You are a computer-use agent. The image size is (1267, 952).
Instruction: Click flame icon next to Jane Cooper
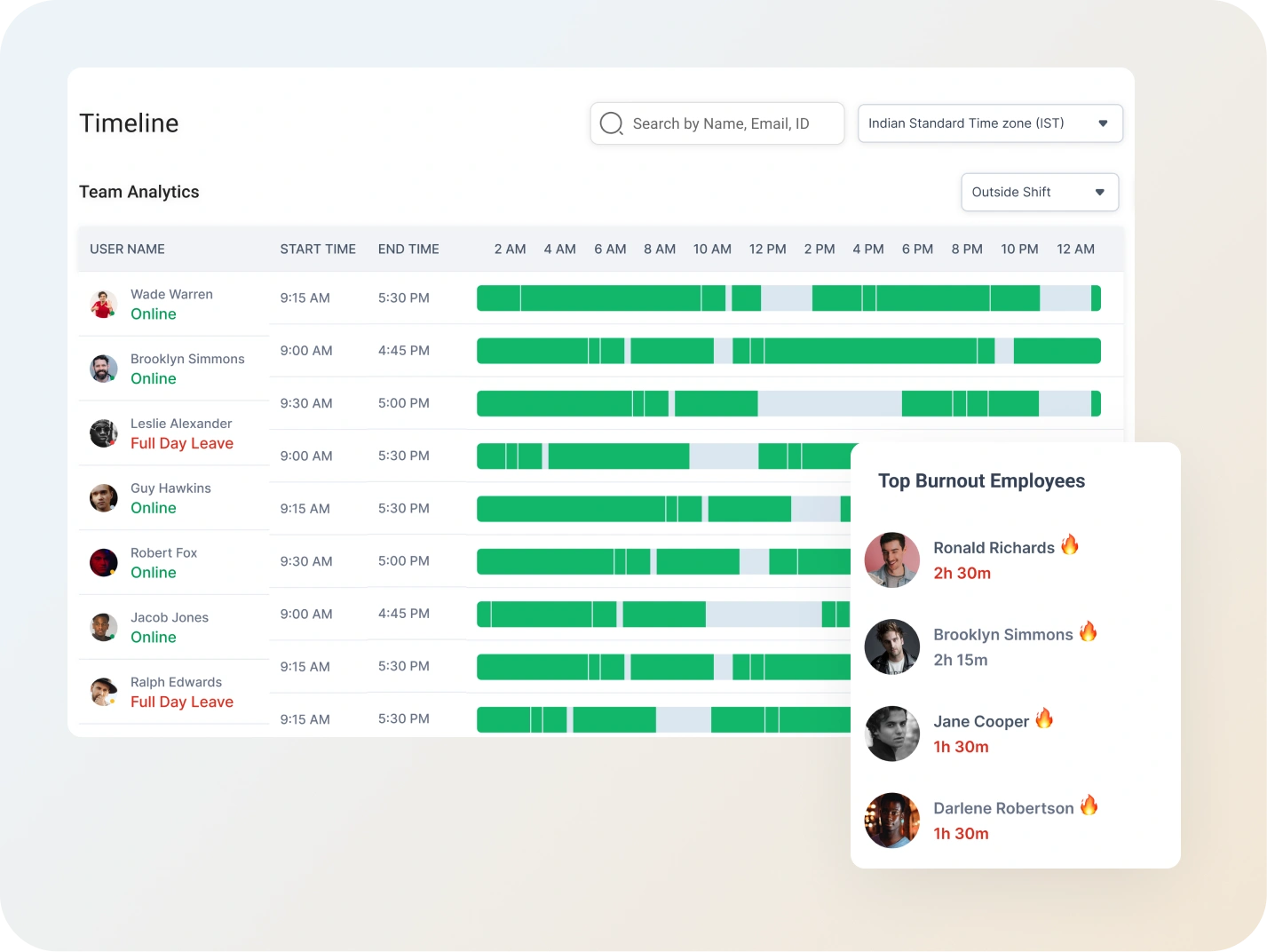pyautogui.click(x=1044, y=718)
